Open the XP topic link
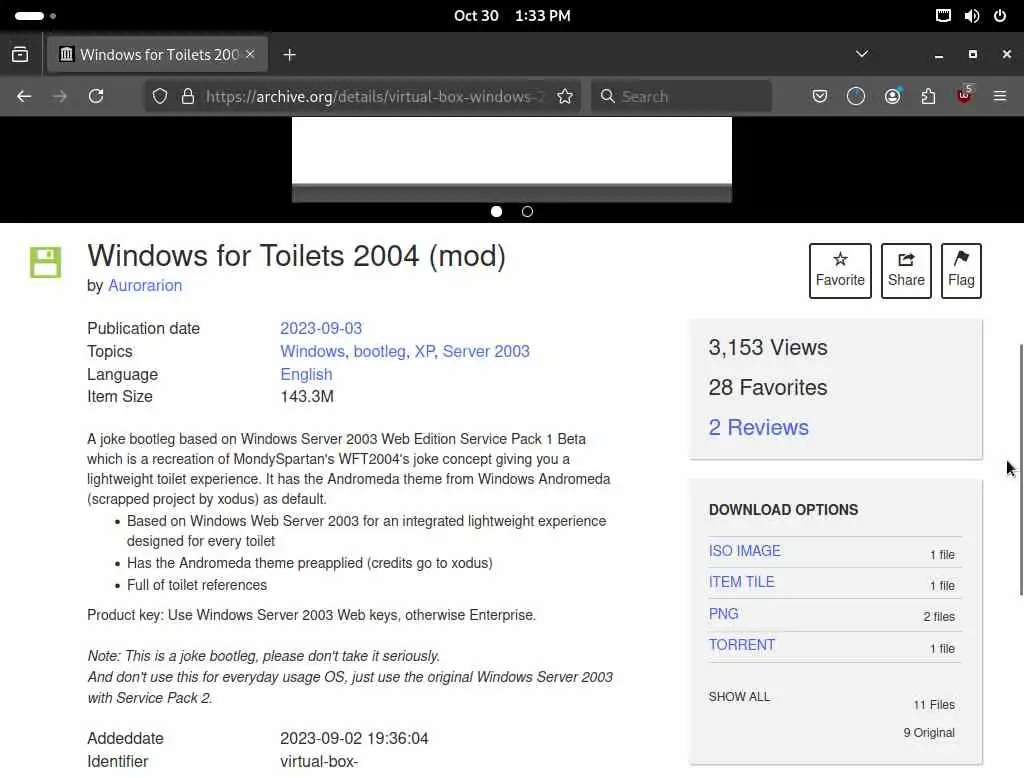Screen dimensions: 1024x778 (424, 351)
